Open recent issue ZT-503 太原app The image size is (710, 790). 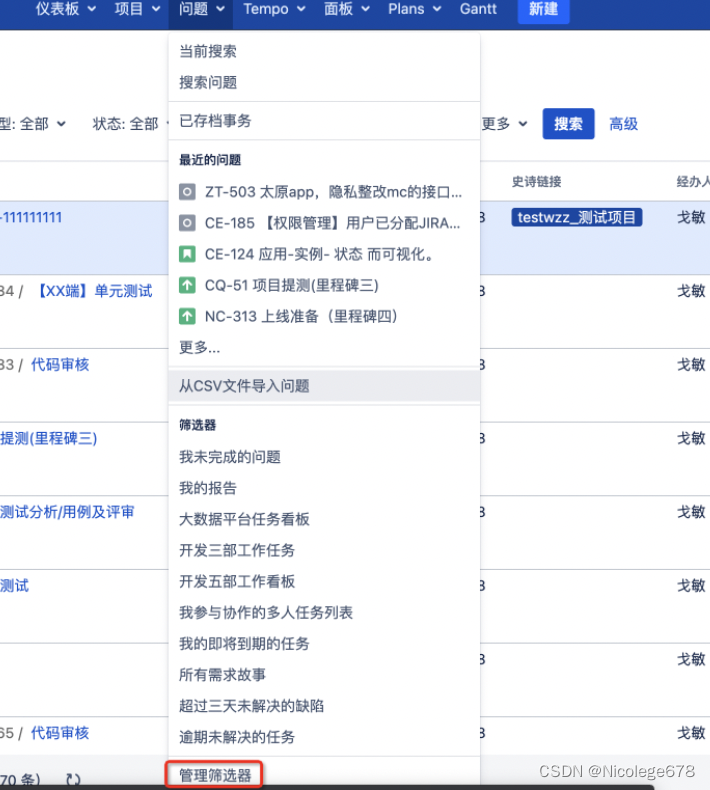pyautogui.click(x=324, y=192)
